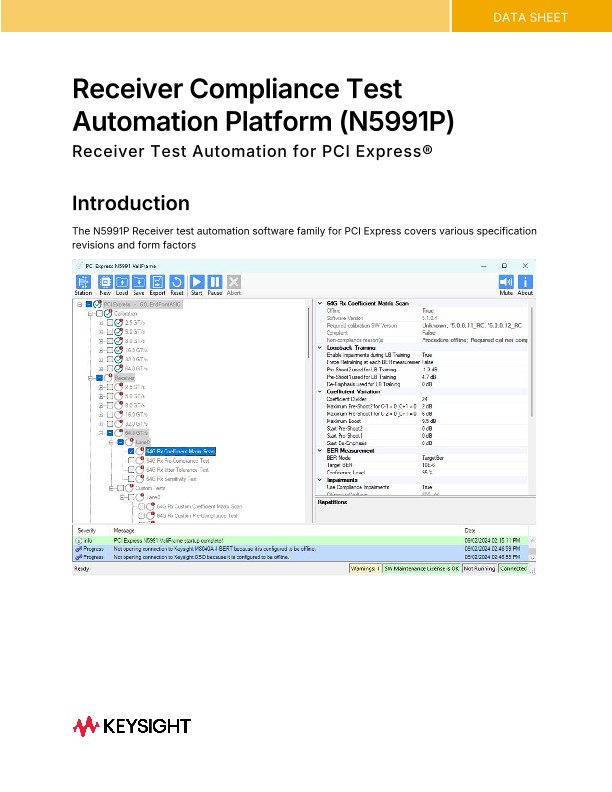Mute sounds with the Mute speaker icon
This screenshot has height=792, width=612.
point(506,282)
